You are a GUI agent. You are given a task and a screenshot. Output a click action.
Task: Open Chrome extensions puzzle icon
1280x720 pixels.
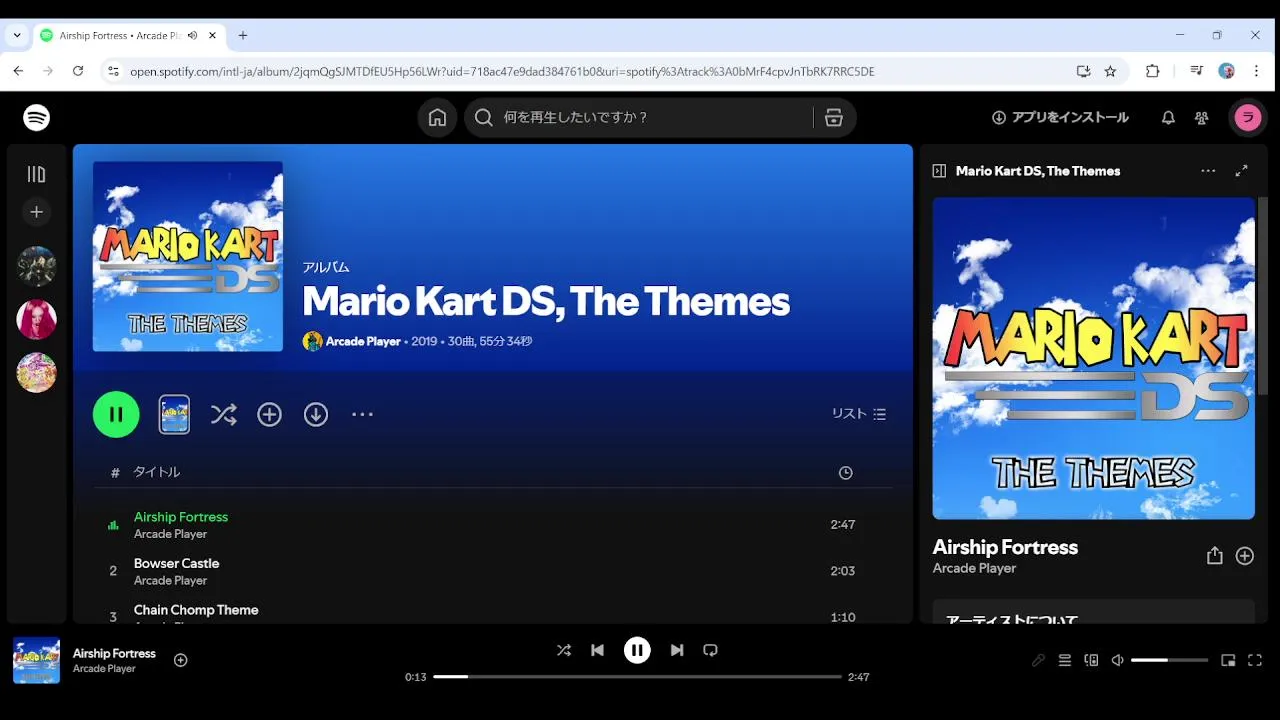[x=1153, y=71]
